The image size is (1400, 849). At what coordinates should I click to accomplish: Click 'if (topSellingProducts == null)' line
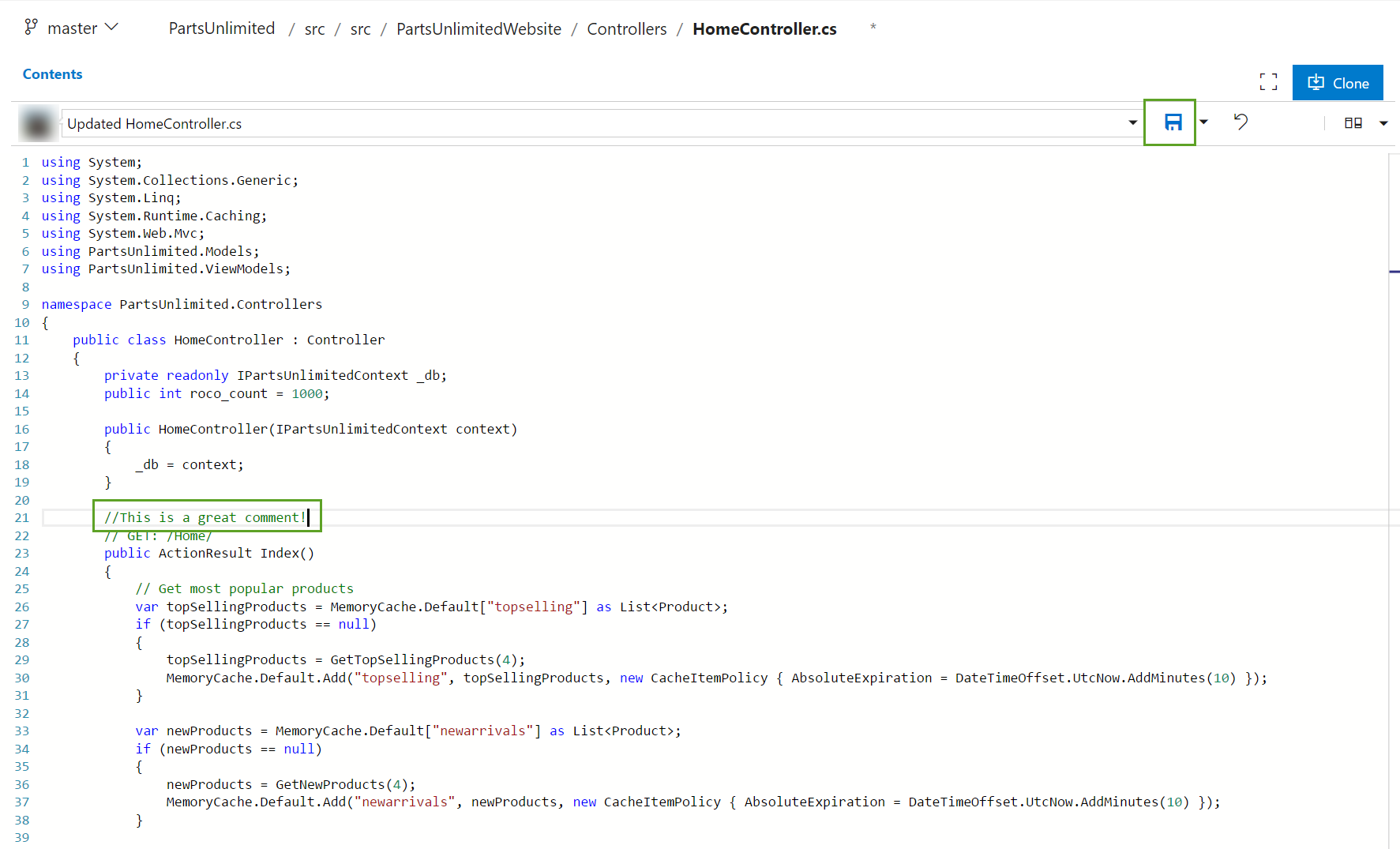pyautogui.click(x=256, y=624)
